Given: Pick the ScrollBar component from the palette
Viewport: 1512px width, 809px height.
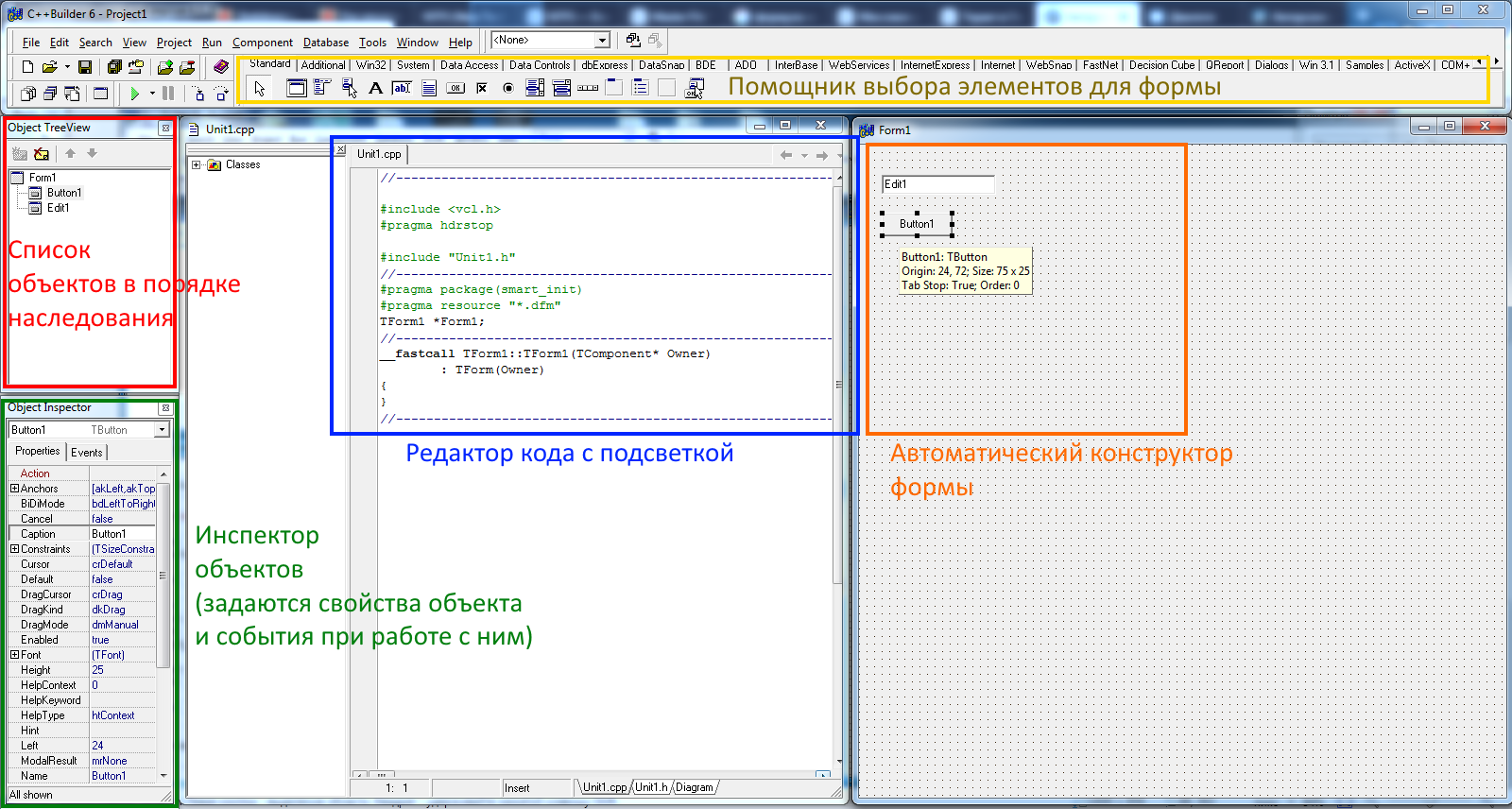Looking at the screenshot, I should click(x=588, y=88).
